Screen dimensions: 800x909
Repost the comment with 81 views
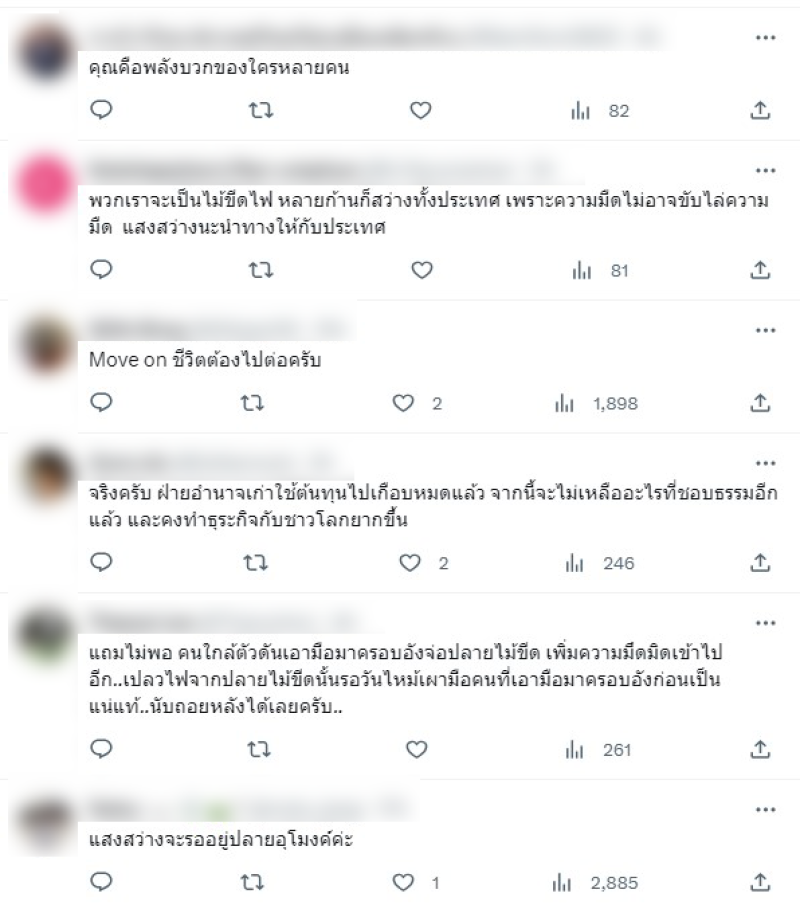[261, 270]
